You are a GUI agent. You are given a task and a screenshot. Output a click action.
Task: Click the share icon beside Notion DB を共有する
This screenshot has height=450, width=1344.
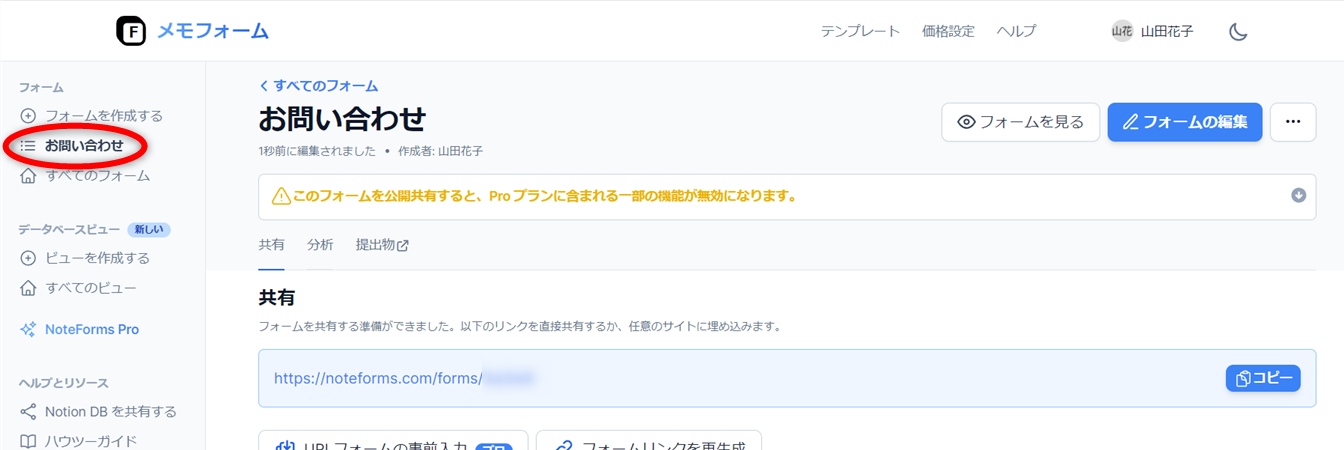28,412
